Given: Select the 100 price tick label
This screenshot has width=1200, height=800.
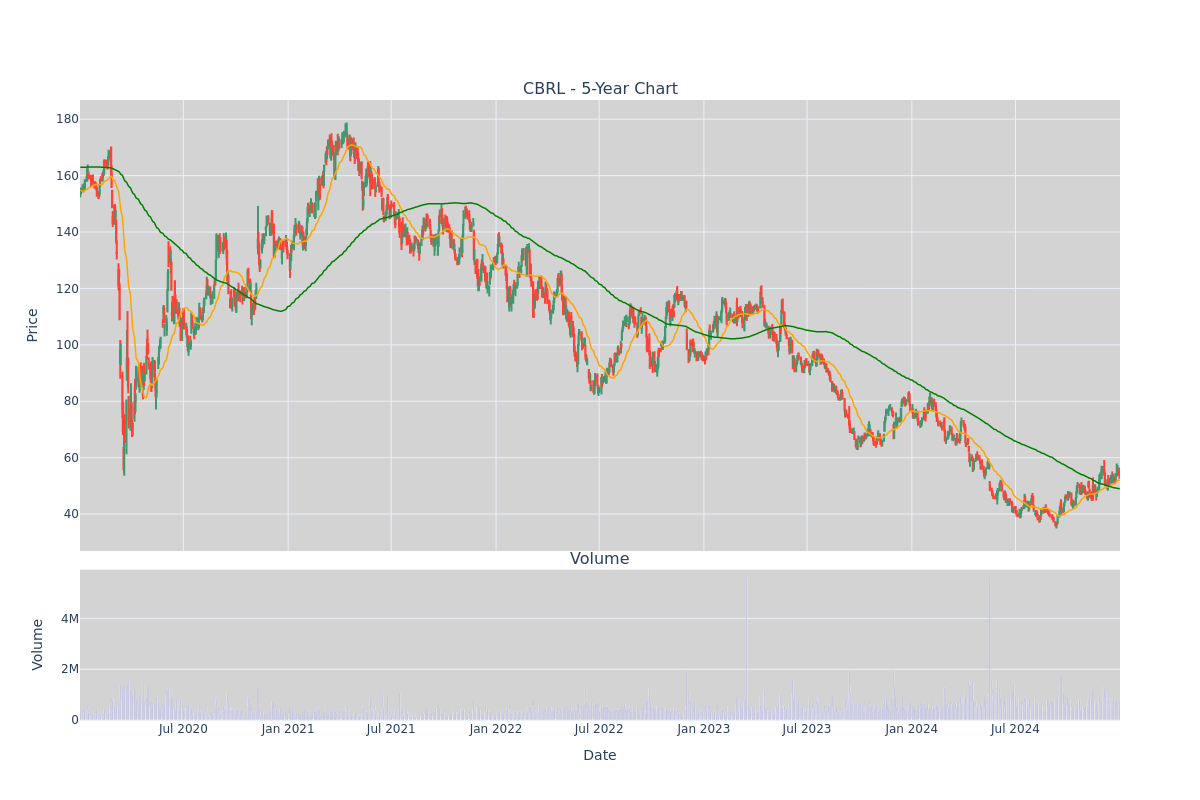Looking at the screenshot, I should pyautogui.click(x=67, y=345).
